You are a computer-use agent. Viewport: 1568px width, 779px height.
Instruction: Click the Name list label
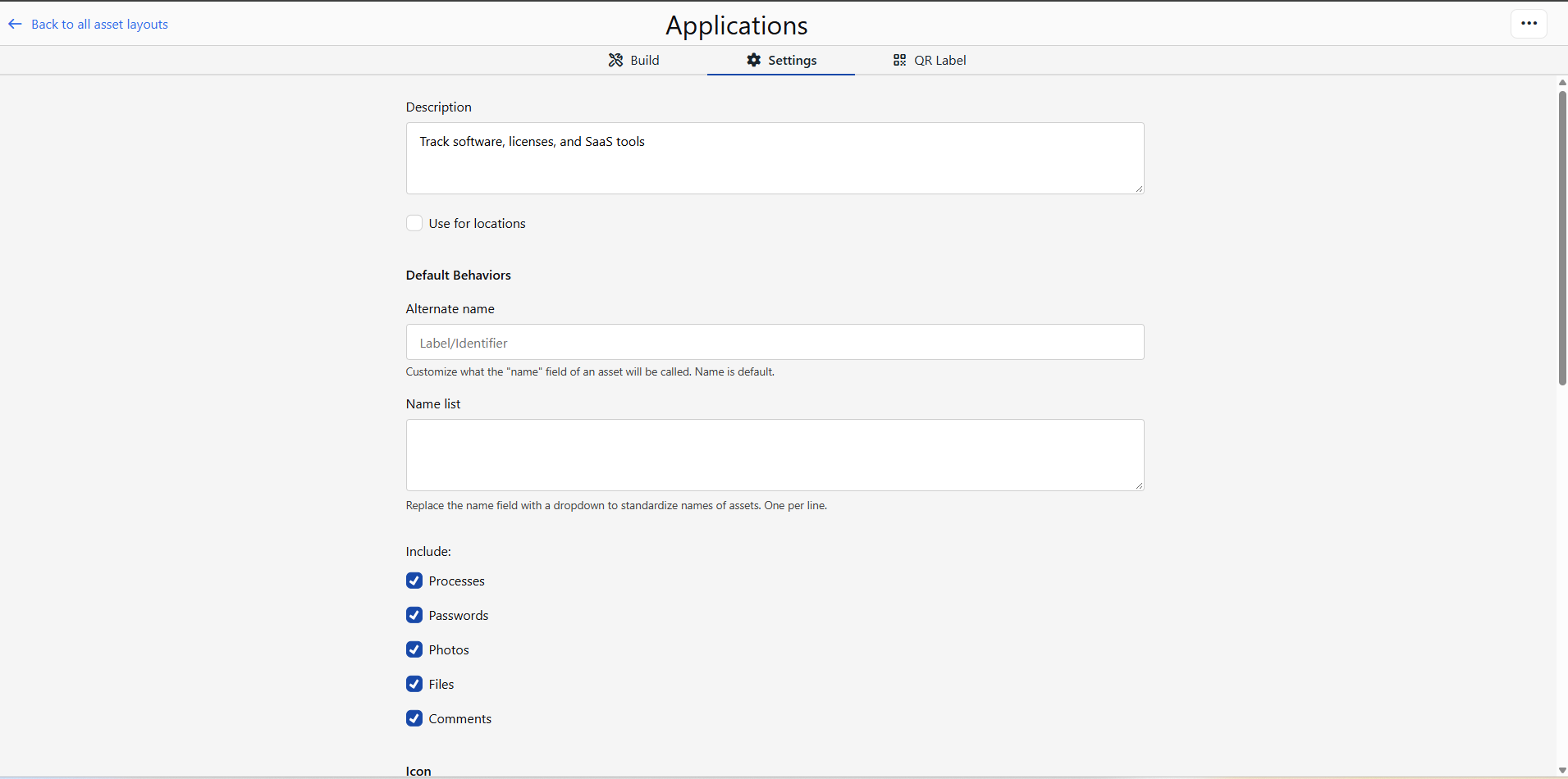pyautogui.click(x=433, y=403)
